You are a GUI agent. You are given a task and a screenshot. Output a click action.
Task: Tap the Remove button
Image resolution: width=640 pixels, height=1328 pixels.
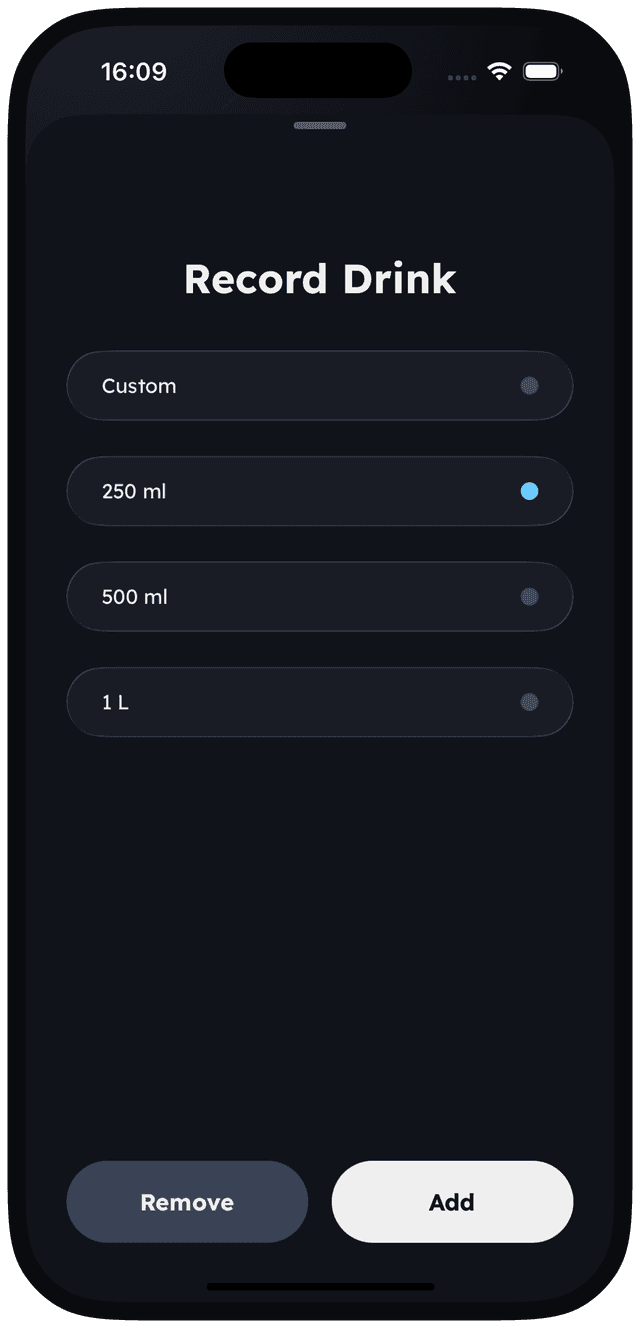187,1203
